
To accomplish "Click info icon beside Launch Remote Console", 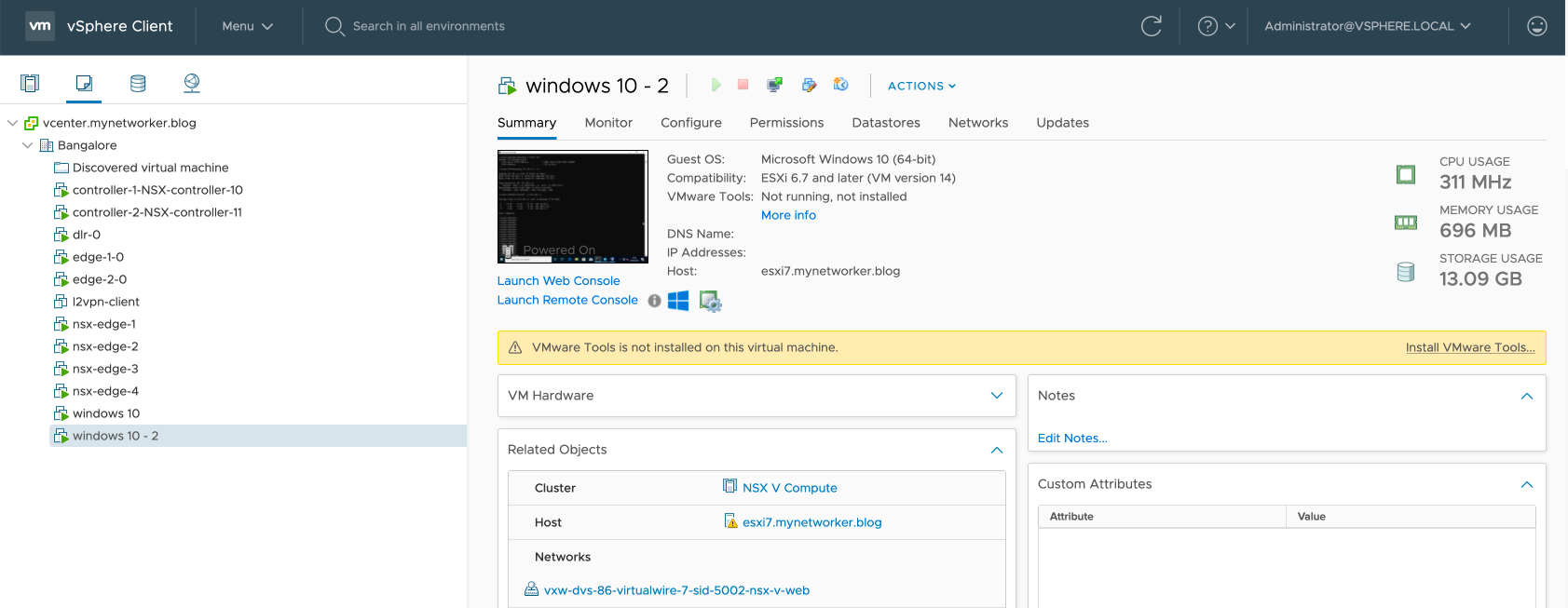I will (654, 301).
